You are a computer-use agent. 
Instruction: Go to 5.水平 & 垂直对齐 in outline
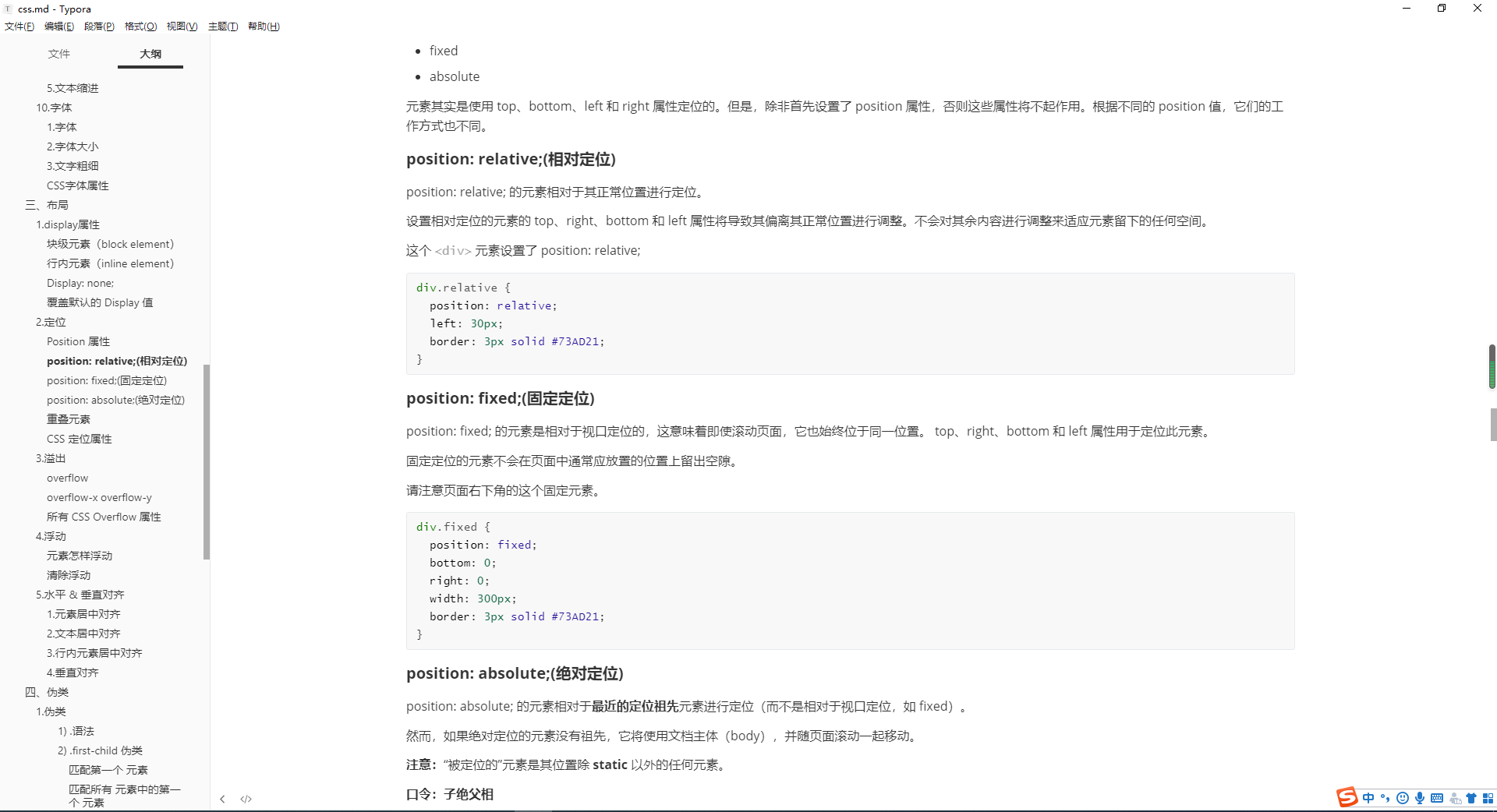tap(80, 595)
